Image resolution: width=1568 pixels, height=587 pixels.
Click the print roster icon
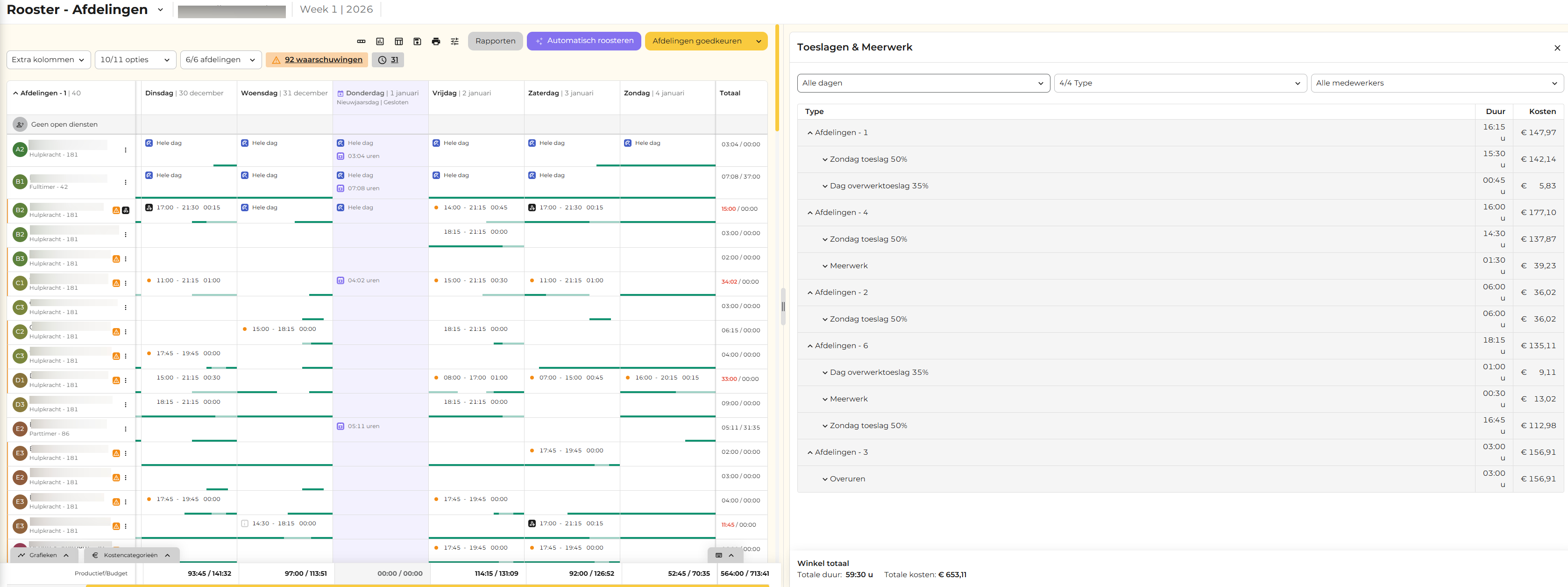[436, 42]
